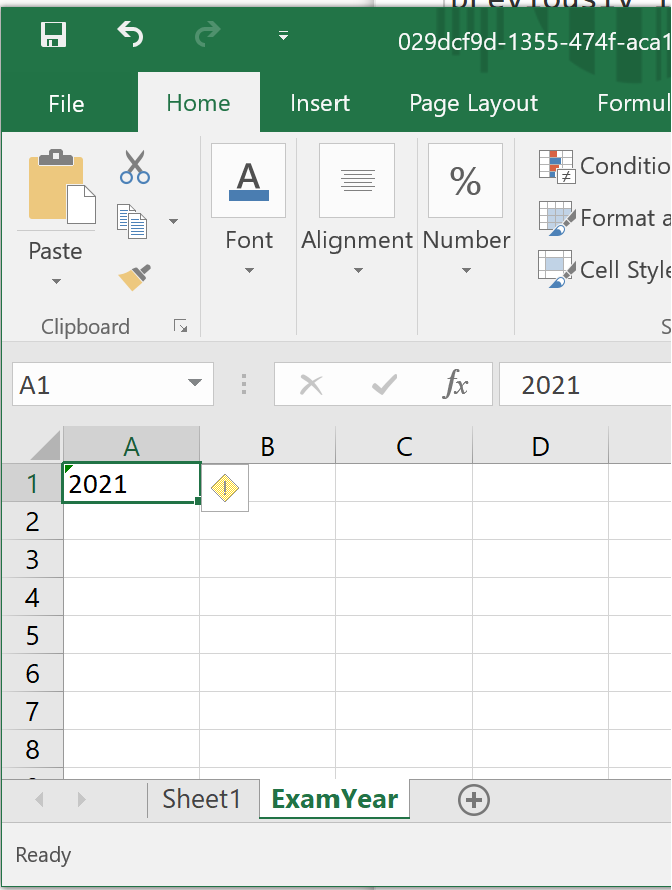The height and width of the screenshot is (890, 672).
Task: Click the Copy icon in Clipboard group
Action: (x=132, y=220)
